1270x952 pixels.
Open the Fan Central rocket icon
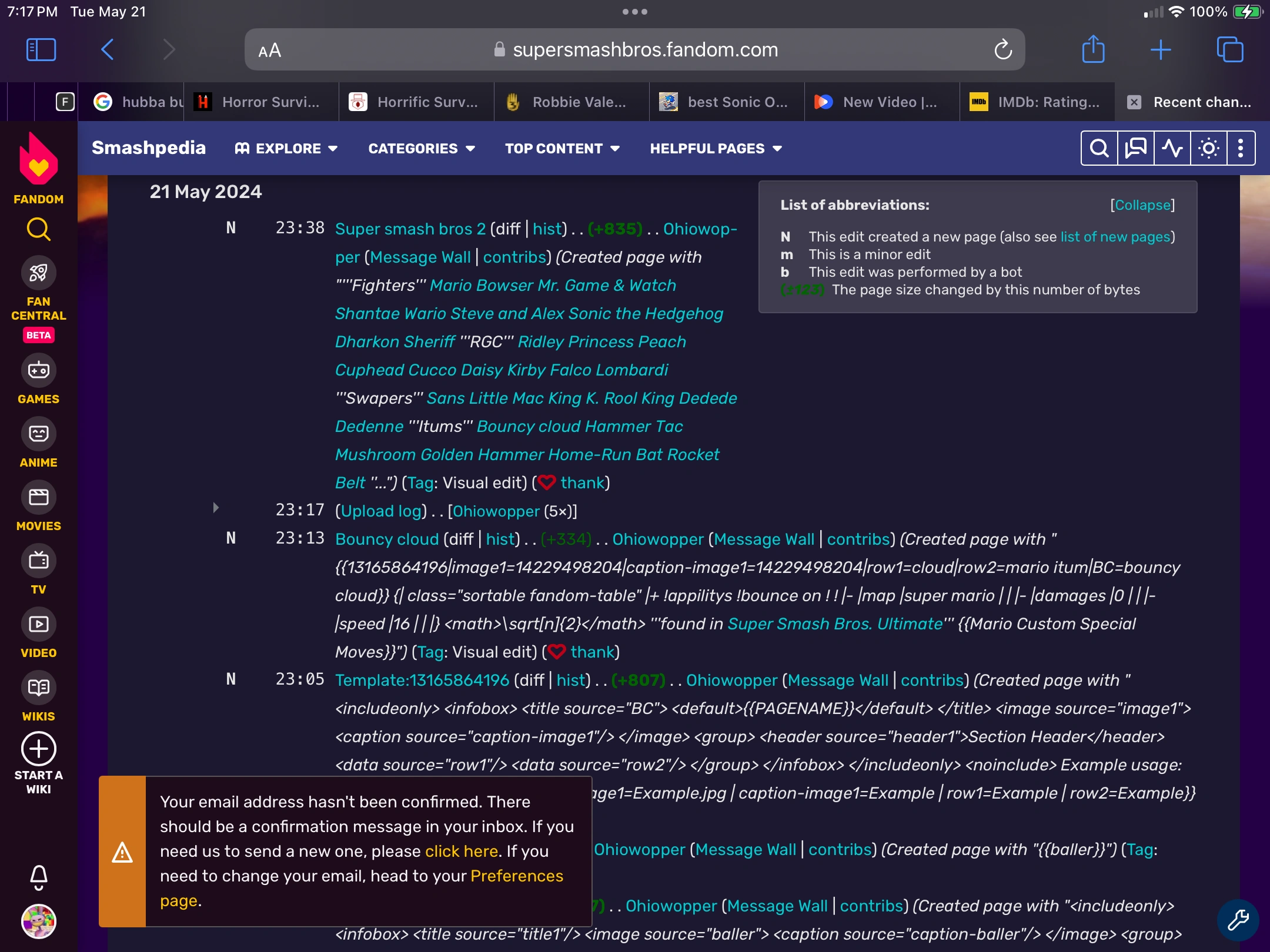point(38,273)
